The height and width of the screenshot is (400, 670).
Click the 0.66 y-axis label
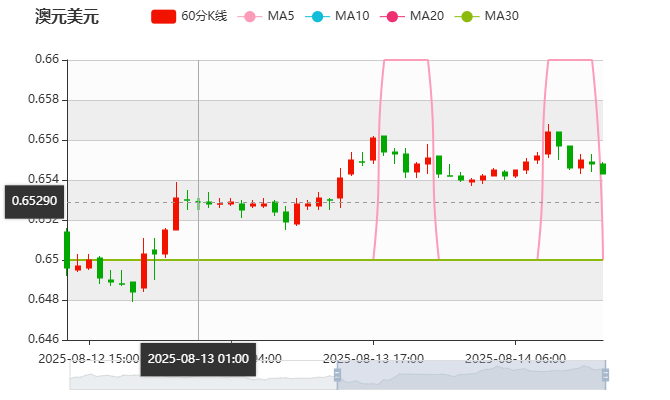tap(48, 60)
